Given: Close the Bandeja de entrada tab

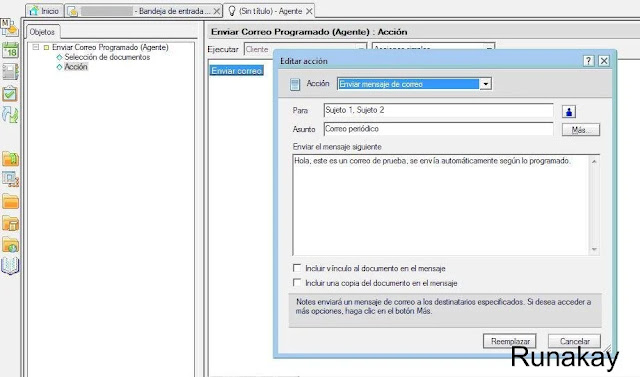Looking at the screenshot, I should coord(217,11).
